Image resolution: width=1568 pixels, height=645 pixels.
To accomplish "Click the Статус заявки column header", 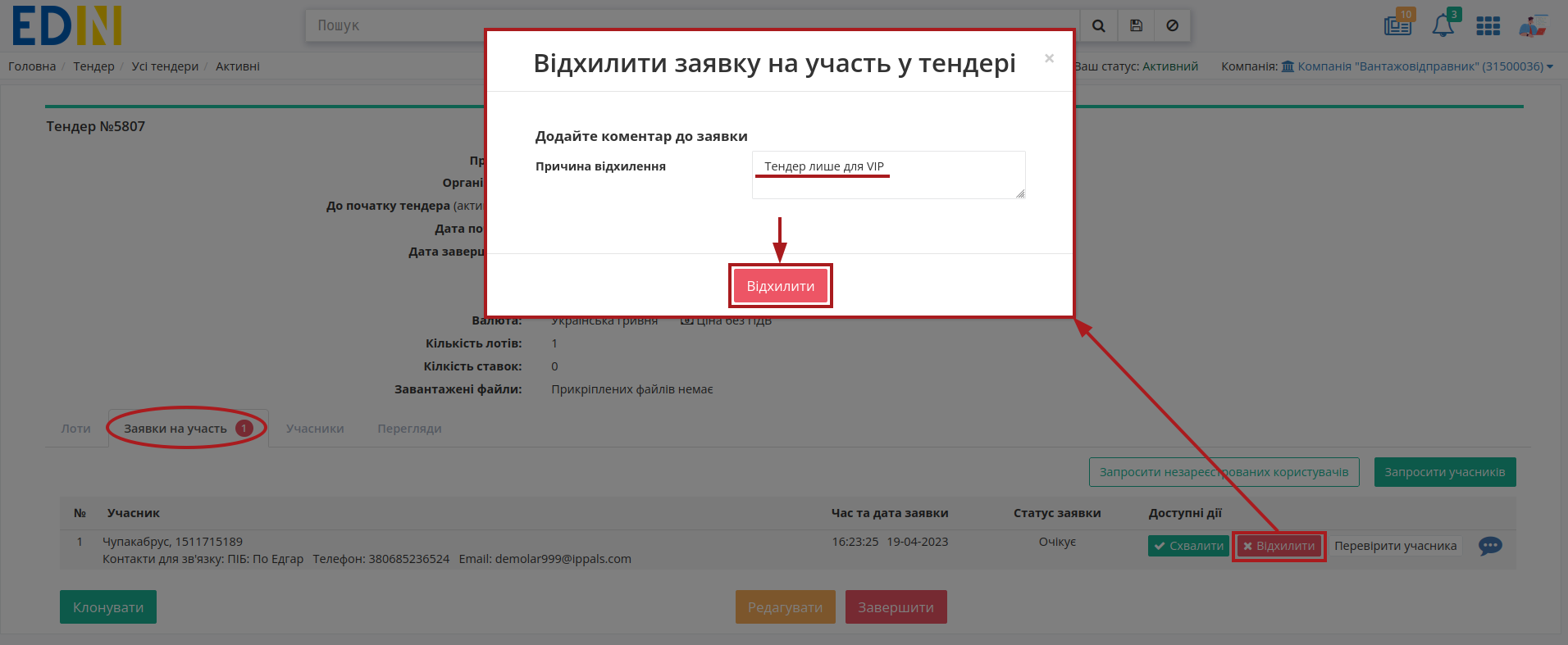I will coord(1057,513).
